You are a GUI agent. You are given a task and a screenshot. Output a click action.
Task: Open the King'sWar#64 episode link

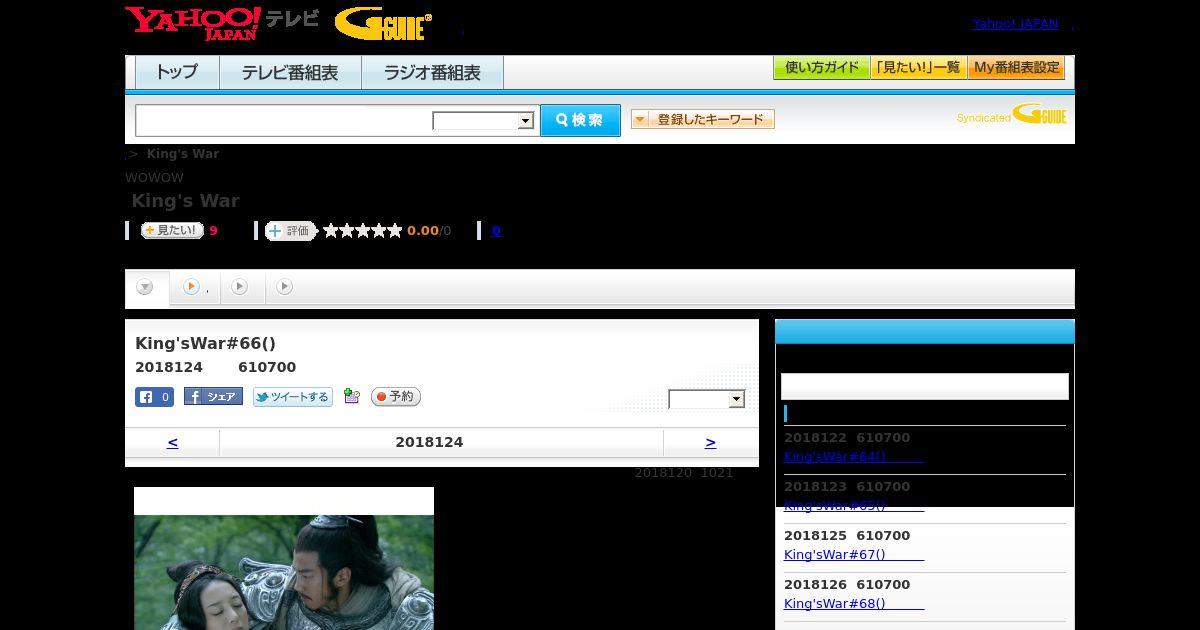853,456
